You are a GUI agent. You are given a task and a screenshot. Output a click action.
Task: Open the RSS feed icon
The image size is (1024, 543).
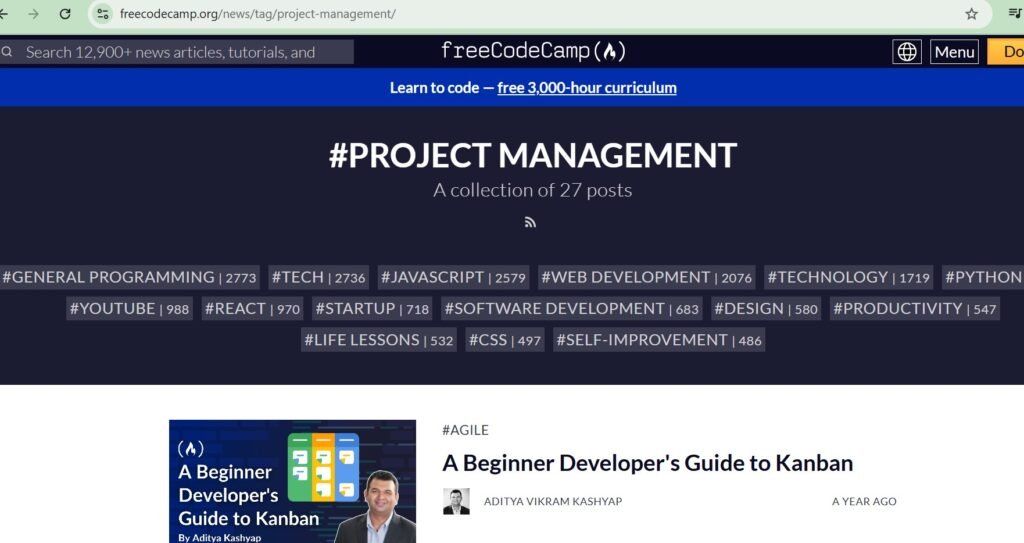pos(530,223)
